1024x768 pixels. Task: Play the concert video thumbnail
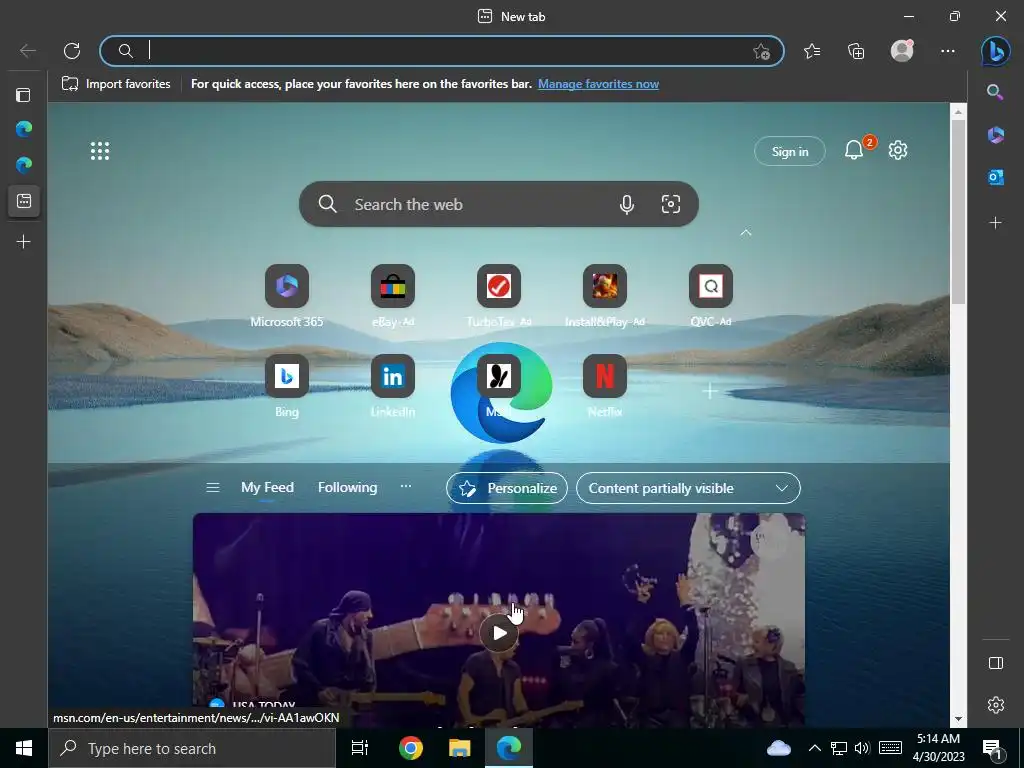click(499, 633)
